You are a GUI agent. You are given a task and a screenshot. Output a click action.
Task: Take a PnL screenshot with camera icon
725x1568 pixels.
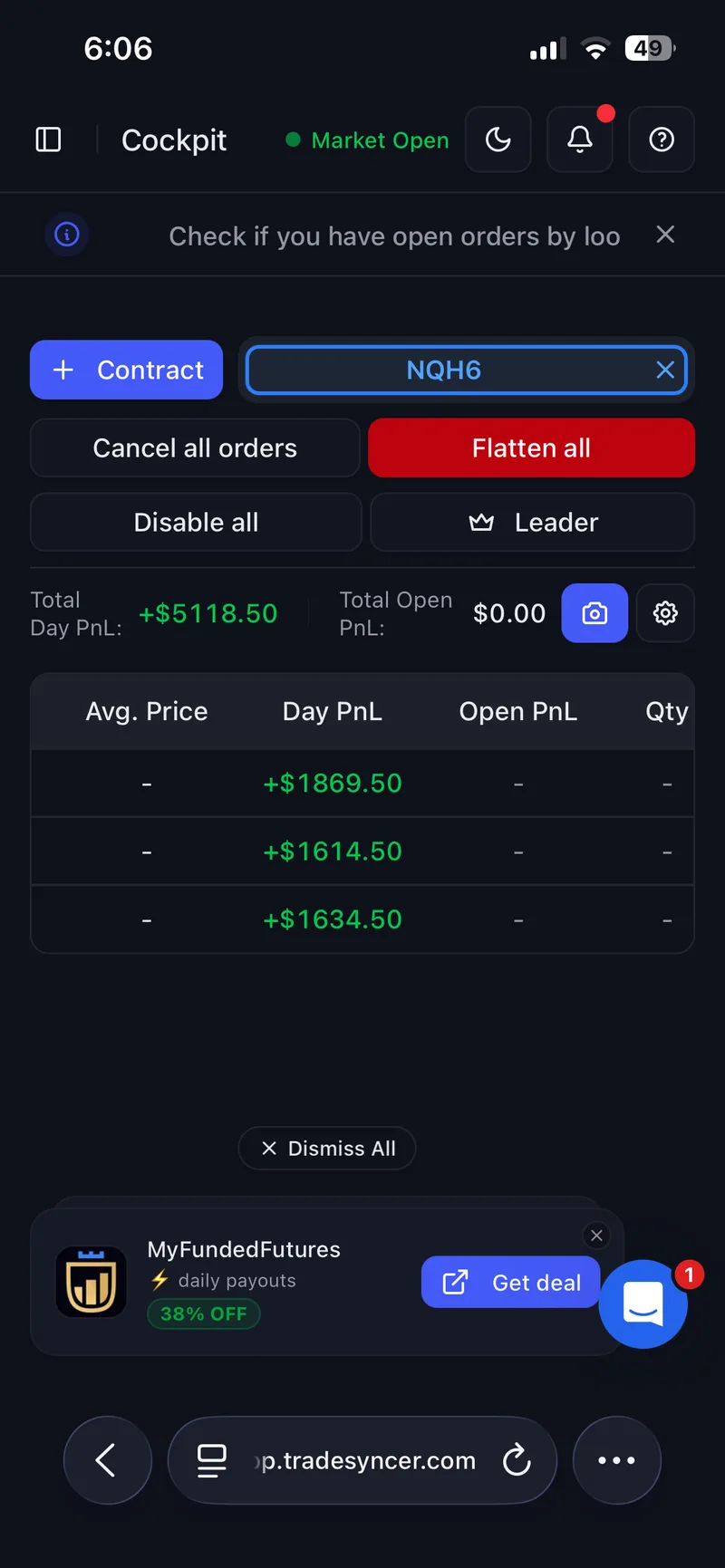pyautogui.click(x=594, y=613)
